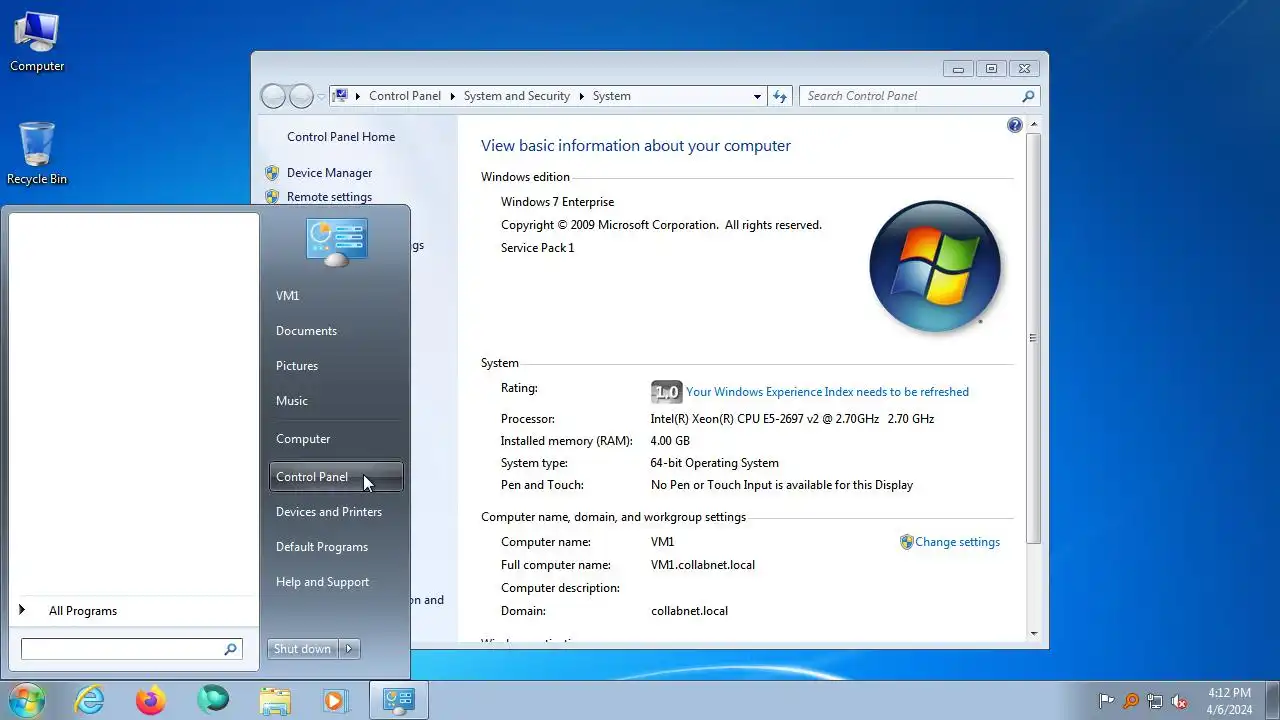This screenshot has height=720, width=1280.
Task: Open Windows Explorer folder on taskbar
Action: [275, 700]
